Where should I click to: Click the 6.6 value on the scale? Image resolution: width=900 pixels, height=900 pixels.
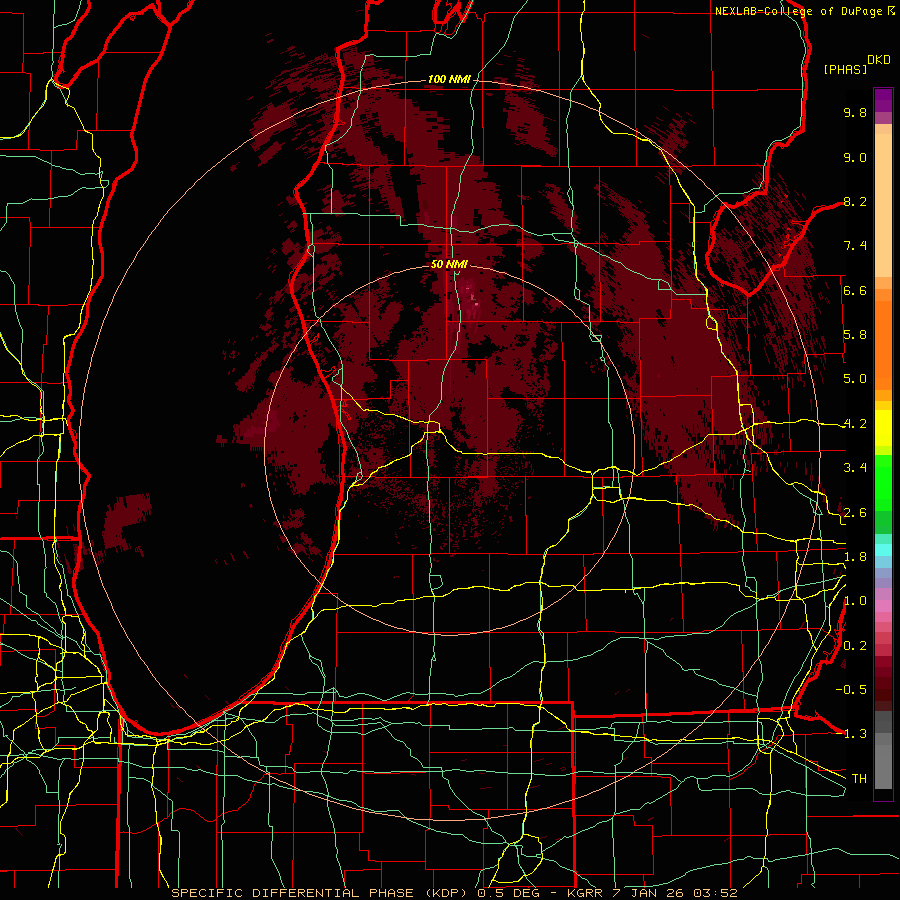(x=855, y=291)
